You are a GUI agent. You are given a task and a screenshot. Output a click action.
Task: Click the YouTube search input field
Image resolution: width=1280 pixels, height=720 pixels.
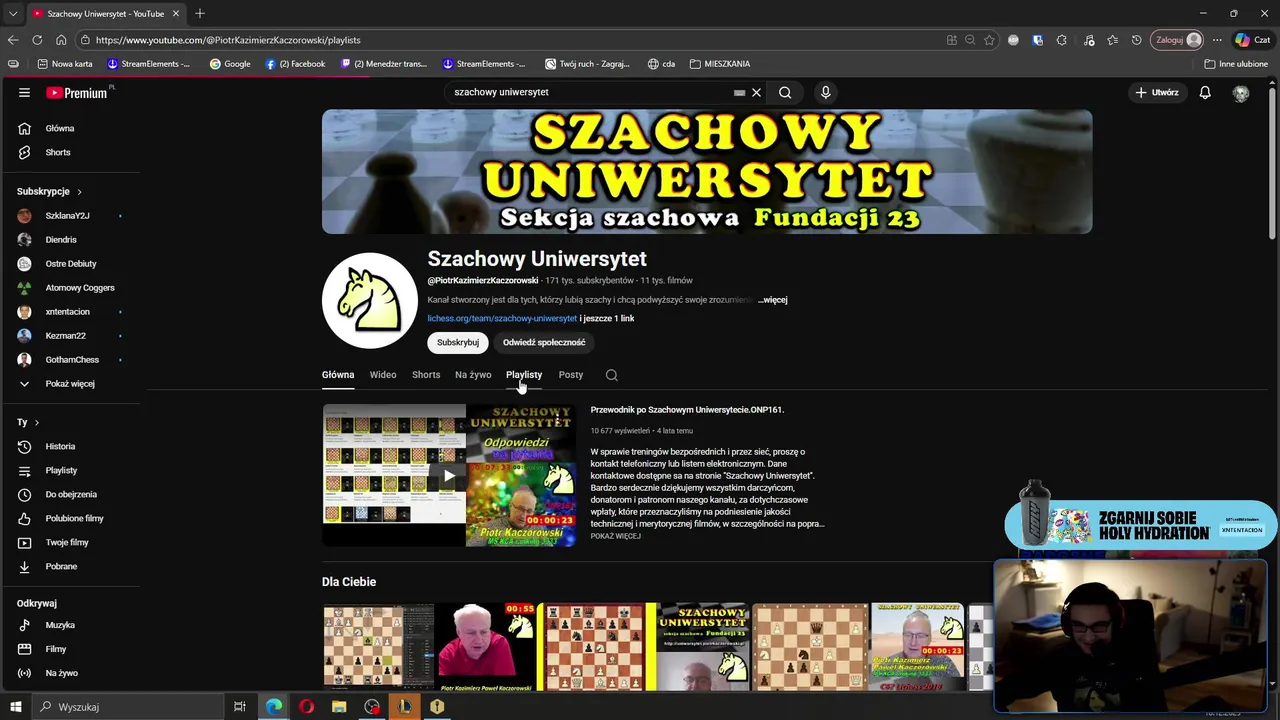click(x=590, y=92)
